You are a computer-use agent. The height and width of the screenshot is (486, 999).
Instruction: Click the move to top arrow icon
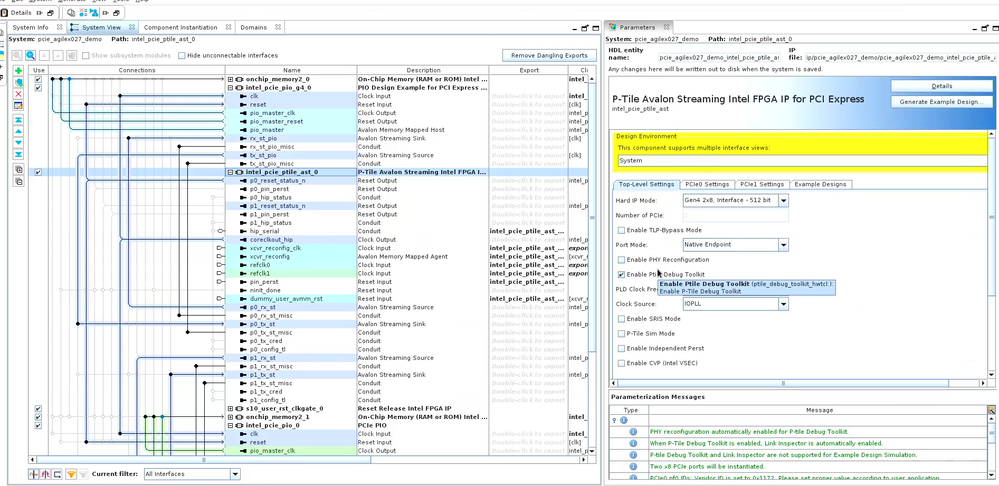19,120
